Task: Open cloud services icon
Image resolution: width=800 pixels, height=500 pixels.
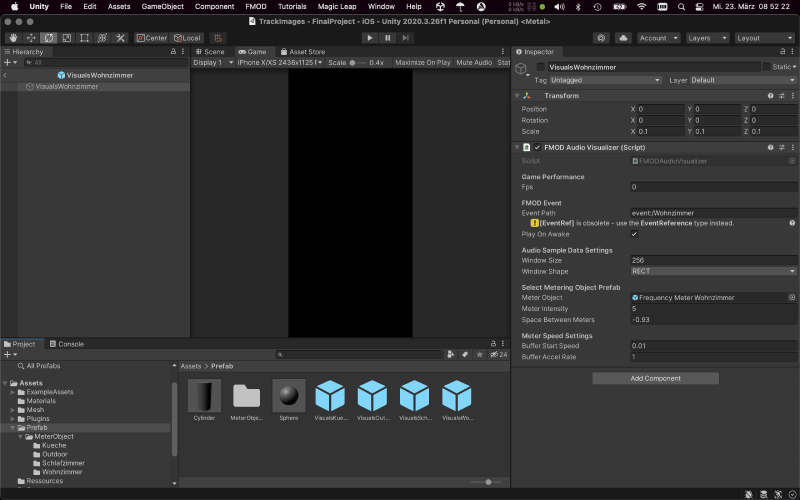Action: [x=623, y=38]
